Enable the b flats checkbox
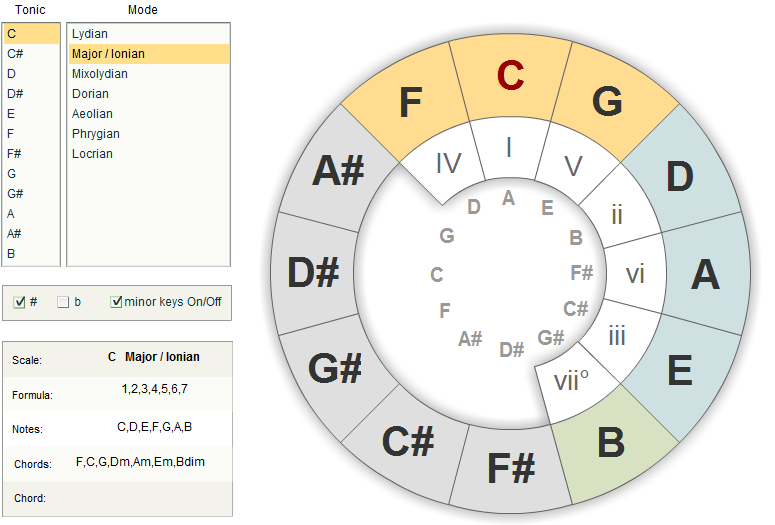775x525 pixels. tap(63, 302)
